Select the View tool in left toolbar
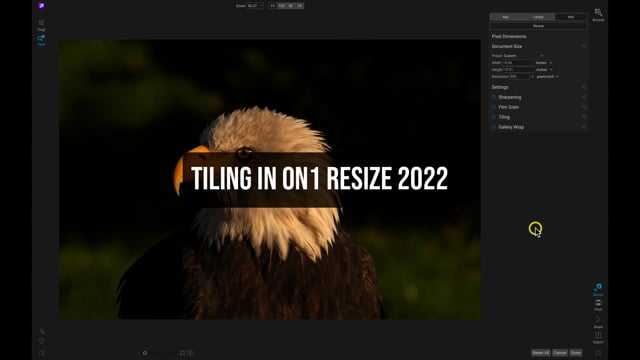The width and height of the screenshot is (640, 360). click(41, 40)
